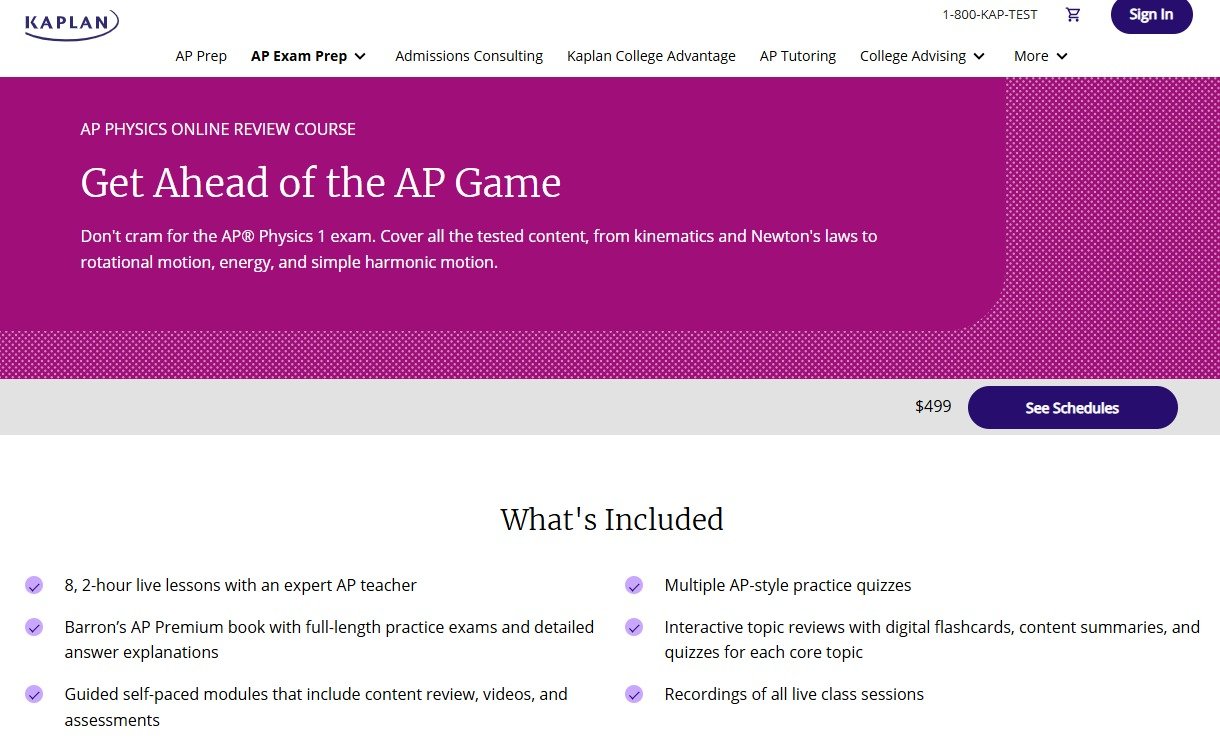Click checkmark icon beside guided self-paced modules
1220x739 pixels.
pos(34,694)
